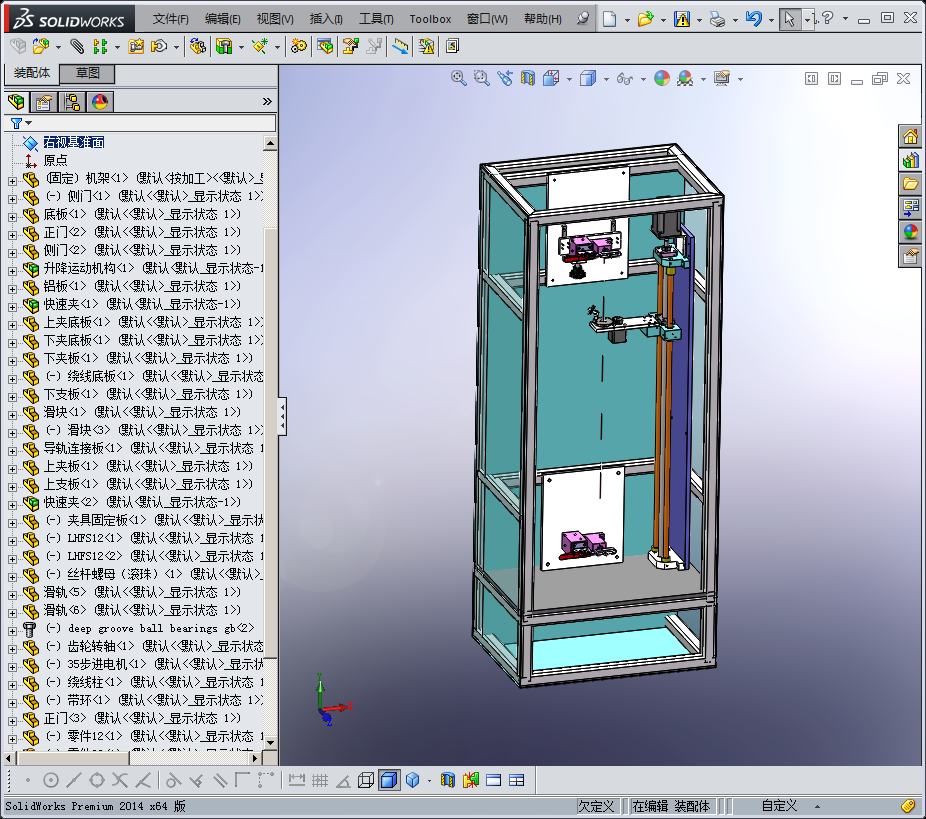Switch to the 草图 tab
The width and height of the screenshot is (926, 819).
pos(88,73)
